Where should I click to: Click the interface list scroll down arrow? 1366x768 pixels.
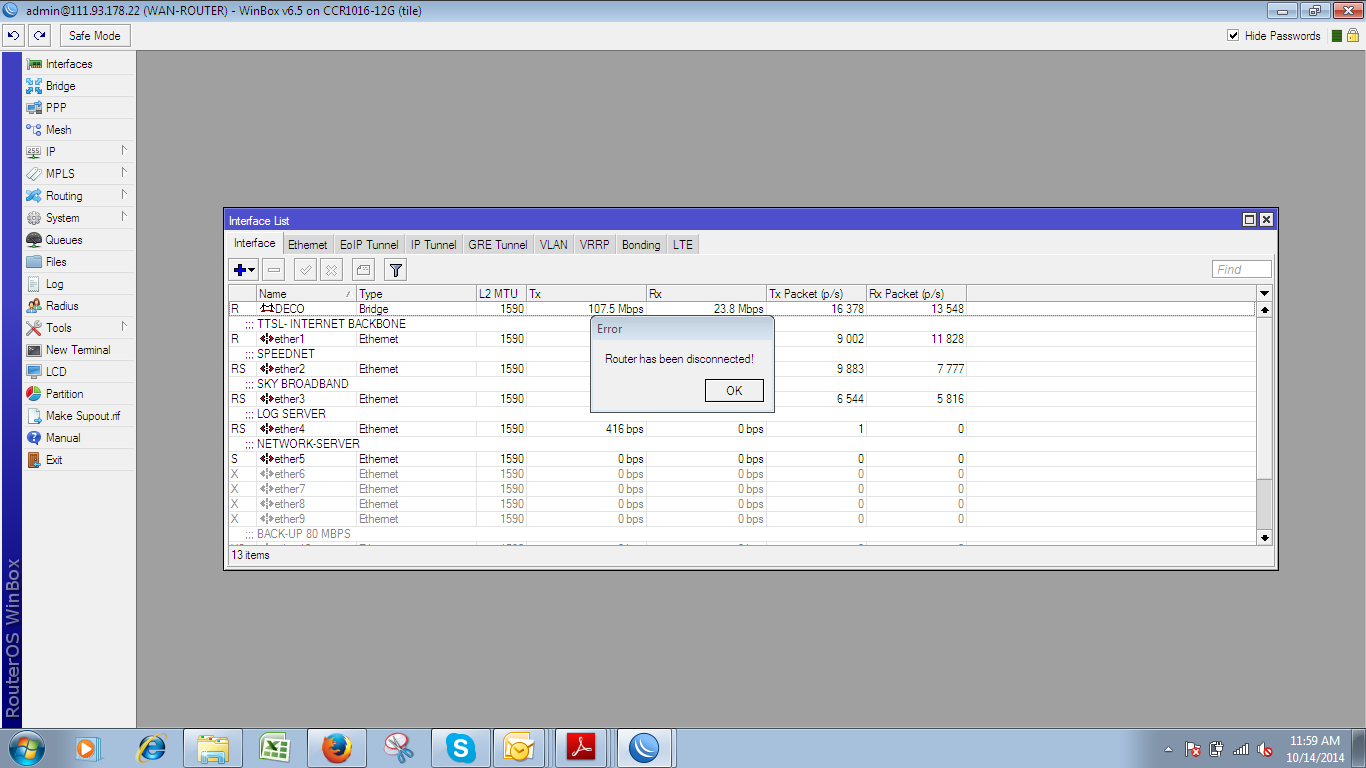coord(1264,538)
